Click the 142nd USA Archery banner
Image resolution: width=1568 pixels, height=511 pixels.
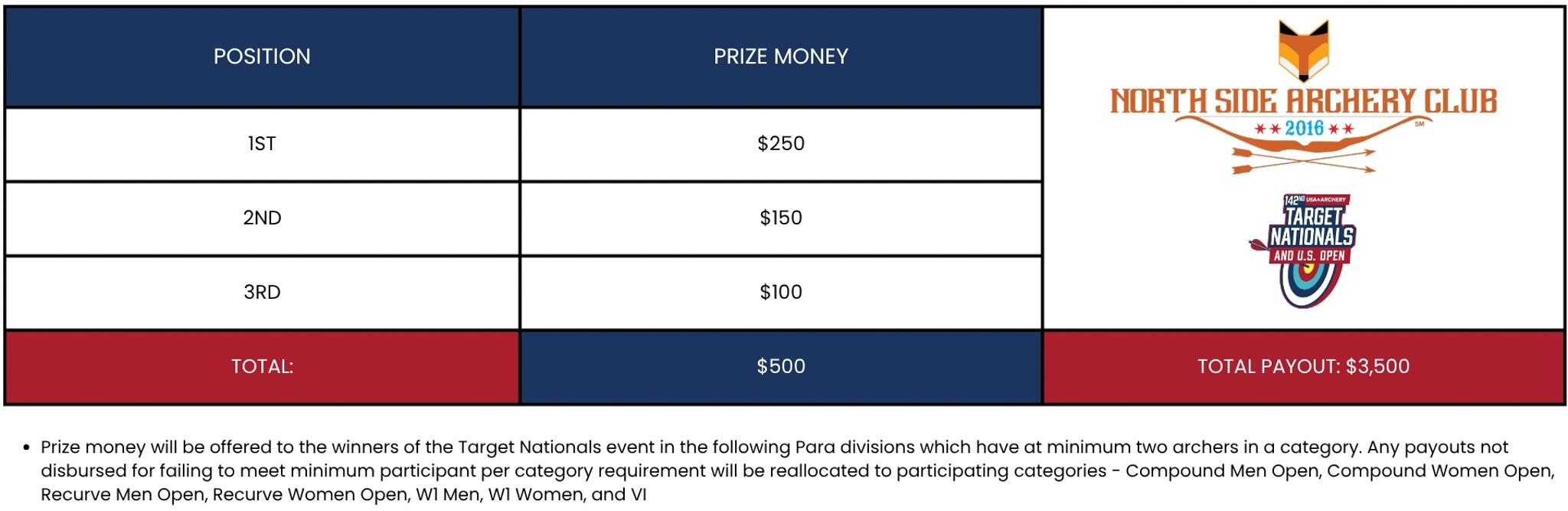(x=1315, y=200)
